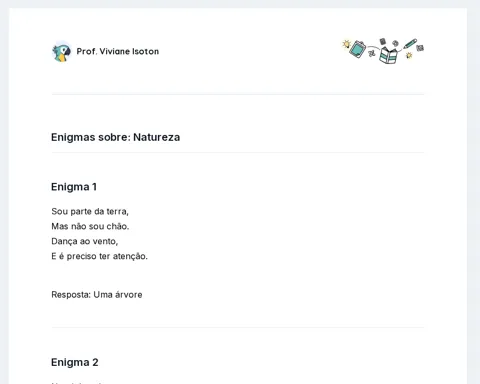Click the green notebook illustration icon

(x=358, y=49)
